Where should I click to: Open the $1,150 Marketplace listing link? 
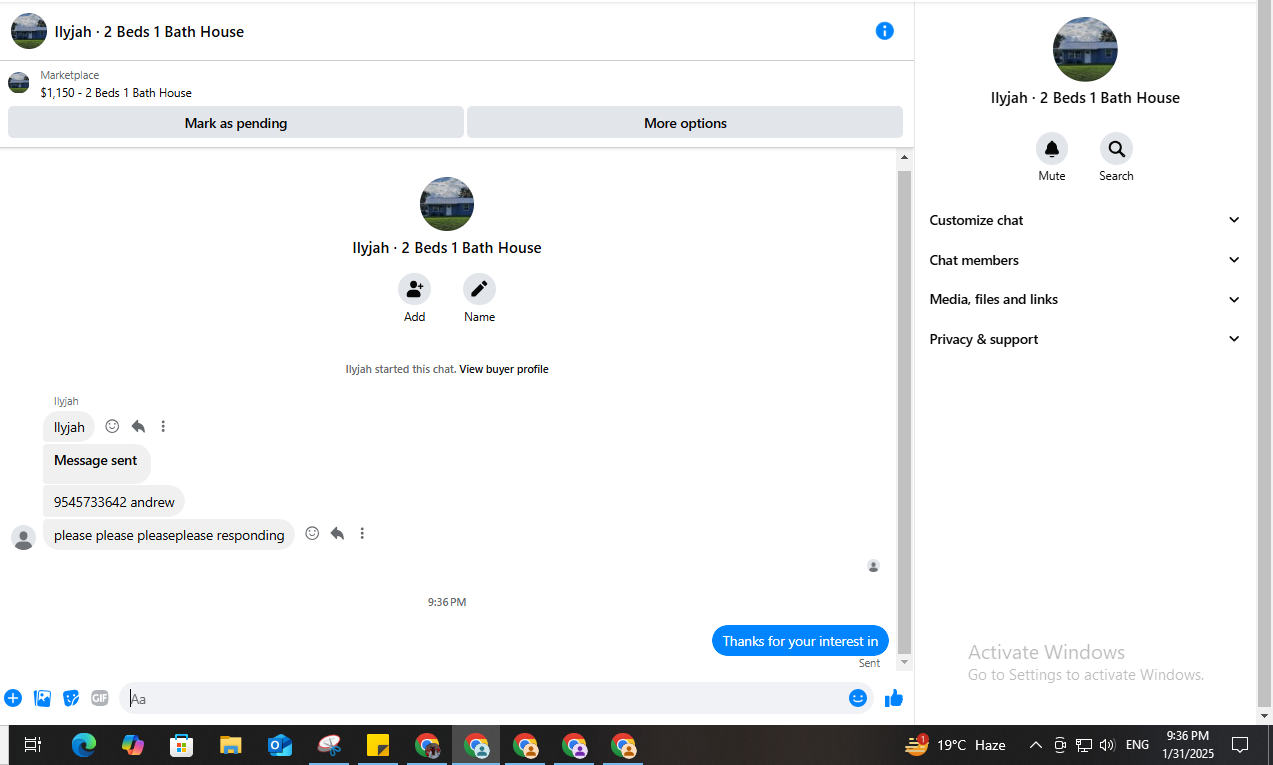click(x=116, y=93)
